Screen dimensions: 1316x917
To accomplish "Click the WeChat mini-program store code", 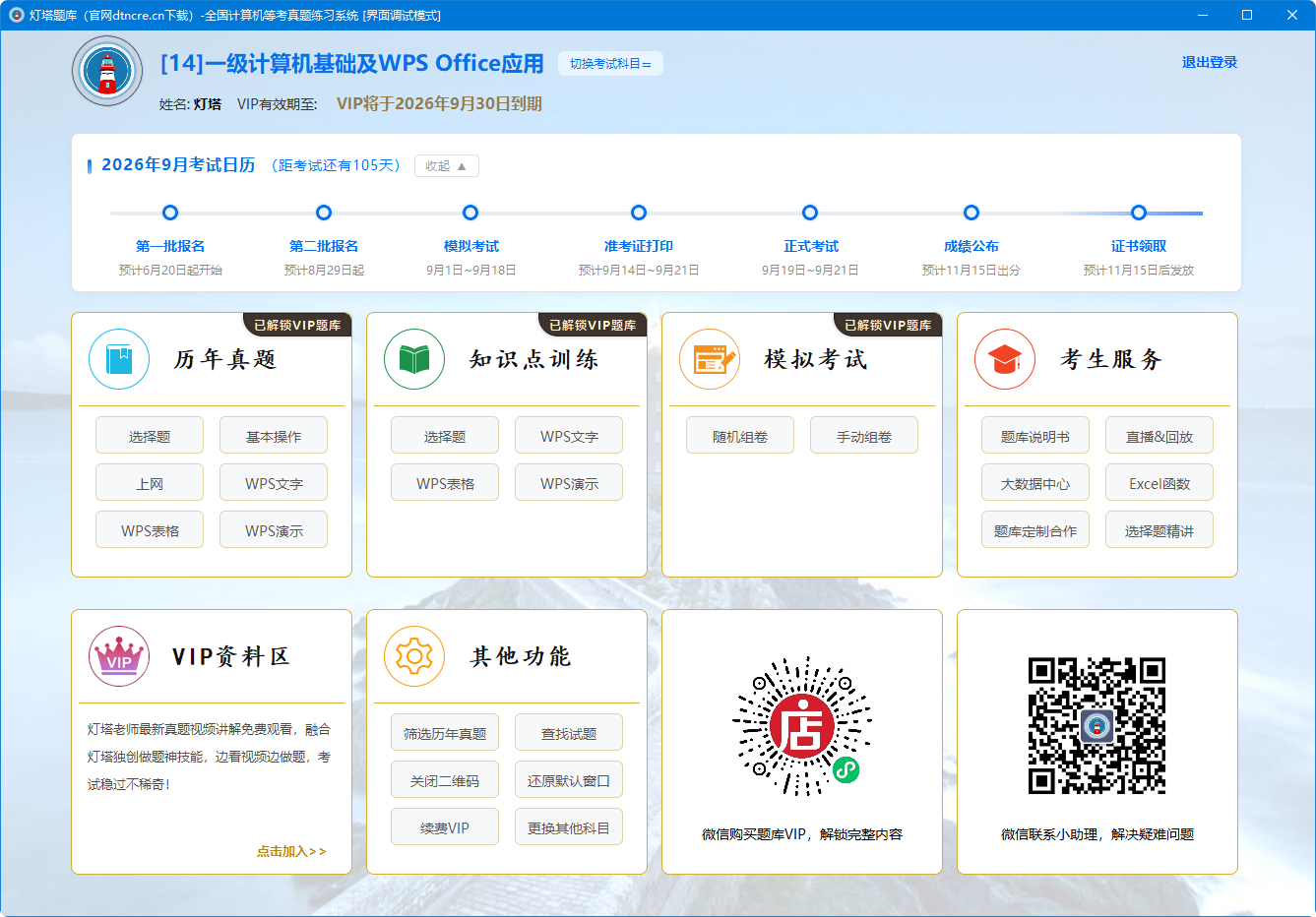I will 802,726.
